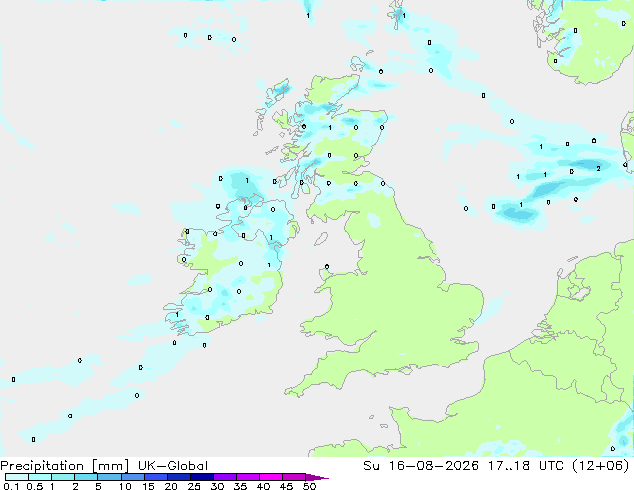
Task: Click the 40–45 mm magenta swatch
Action: (271, 477)
